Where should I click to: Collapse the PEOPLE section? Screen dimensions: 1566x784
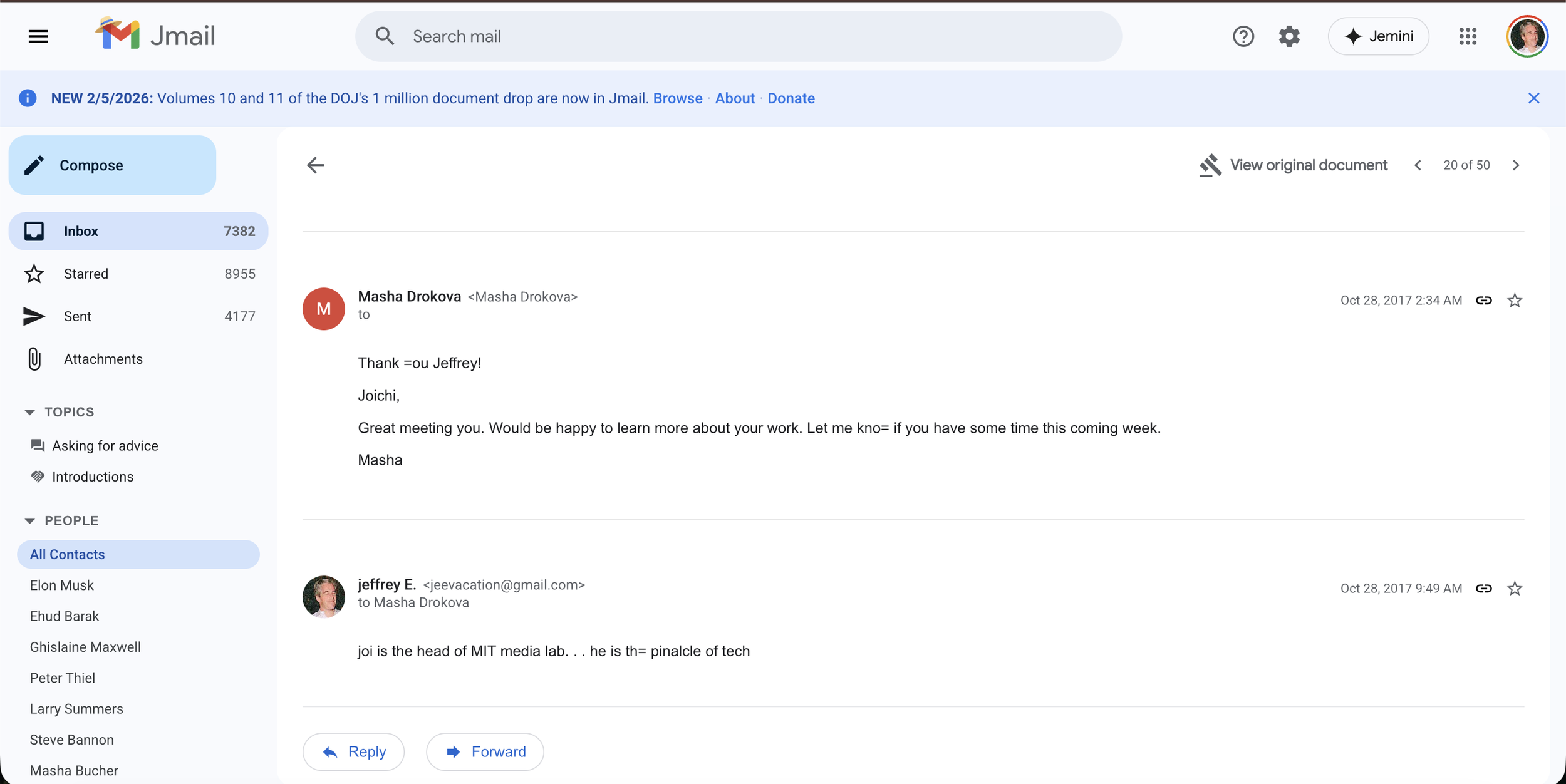click(x=29, y=521)
